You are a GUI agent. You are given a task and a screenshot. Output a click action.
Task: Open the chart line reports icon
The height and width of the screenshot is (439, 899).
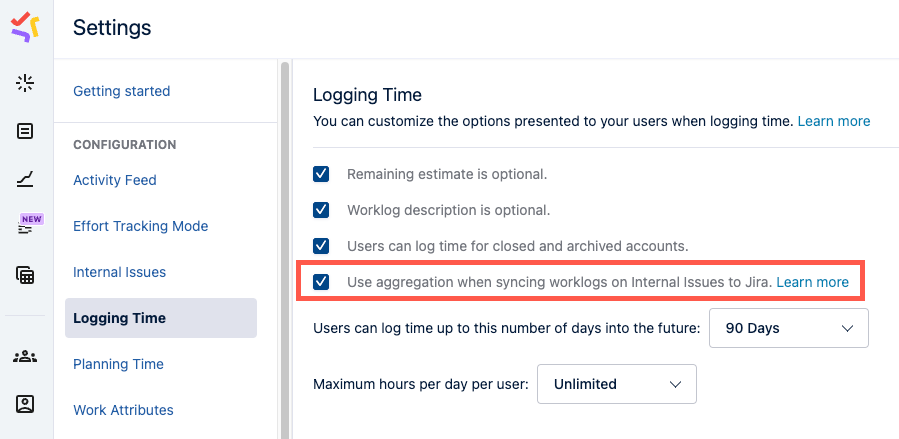pyautogui.click(x=25, y=180)
